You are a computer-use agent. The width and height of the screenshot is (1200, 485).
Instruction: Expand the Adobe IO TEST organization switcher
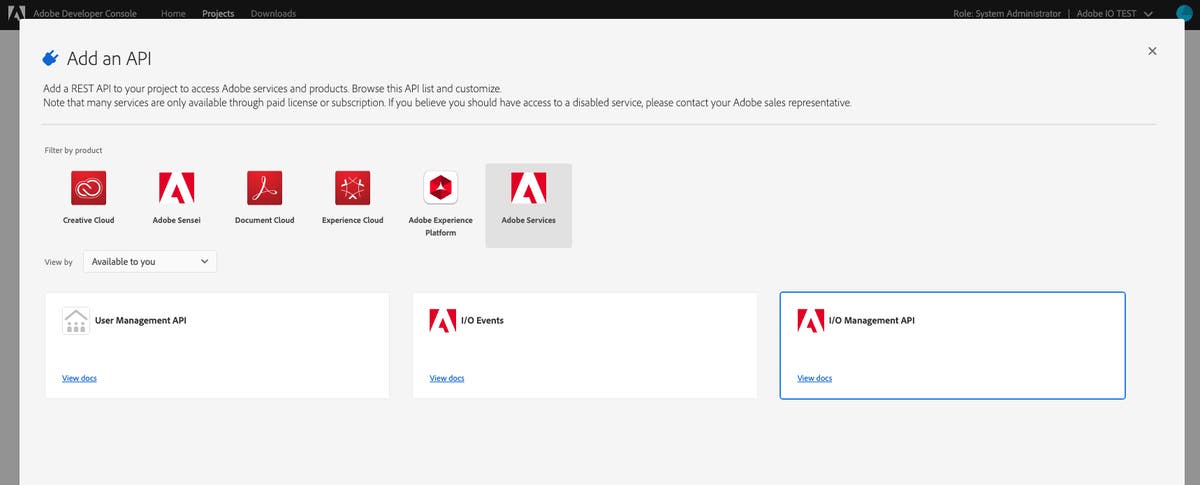pyautogui.click(x=1113, y=14)
